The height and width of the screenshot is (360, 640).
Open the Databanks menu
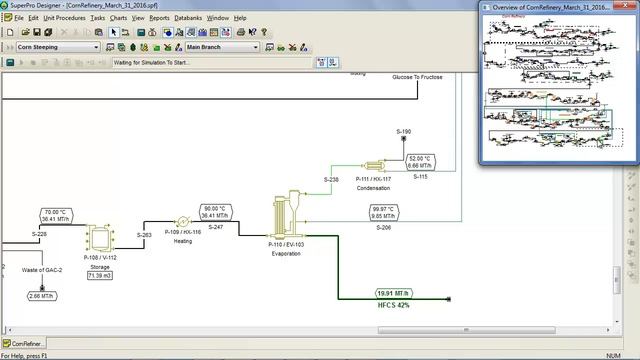(x=188, y=18)
